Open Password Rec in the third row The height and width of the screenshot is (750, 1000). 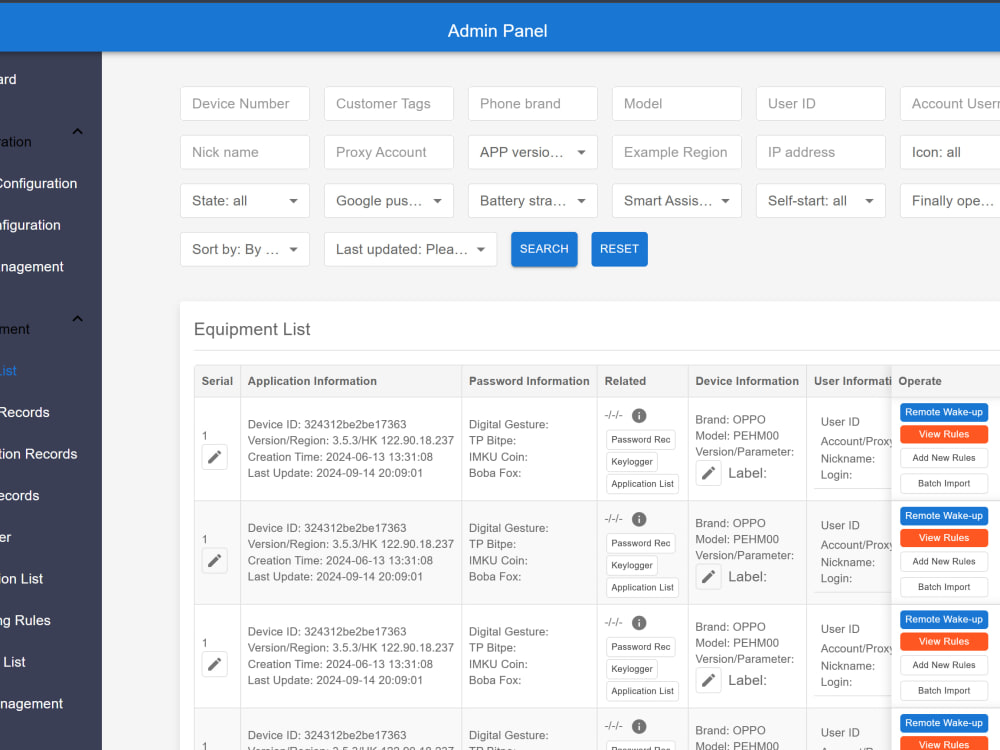pos(640,647)
